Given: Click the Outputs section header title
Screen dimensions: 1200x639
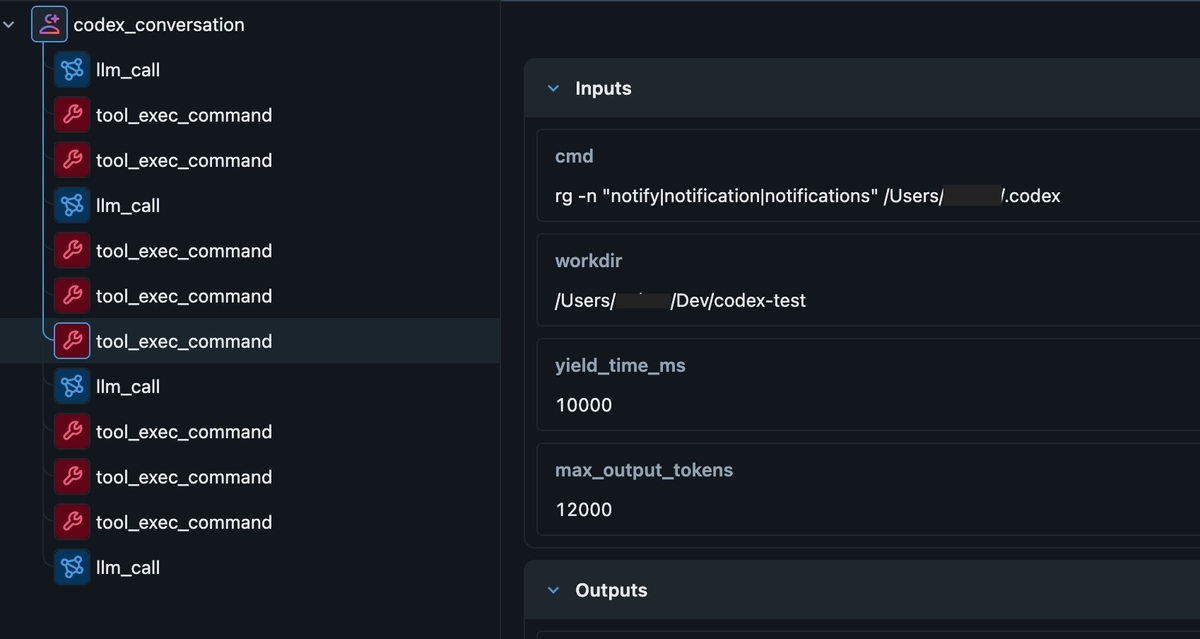Looking at the screenshot, I should 611,590.
